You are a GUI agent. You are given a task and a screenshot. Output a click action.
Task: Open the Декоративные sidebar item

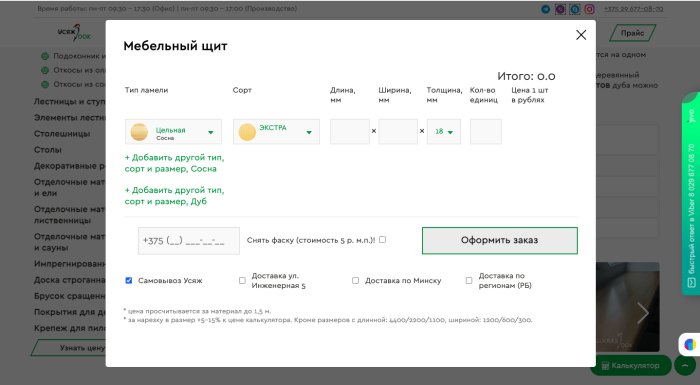70,166
